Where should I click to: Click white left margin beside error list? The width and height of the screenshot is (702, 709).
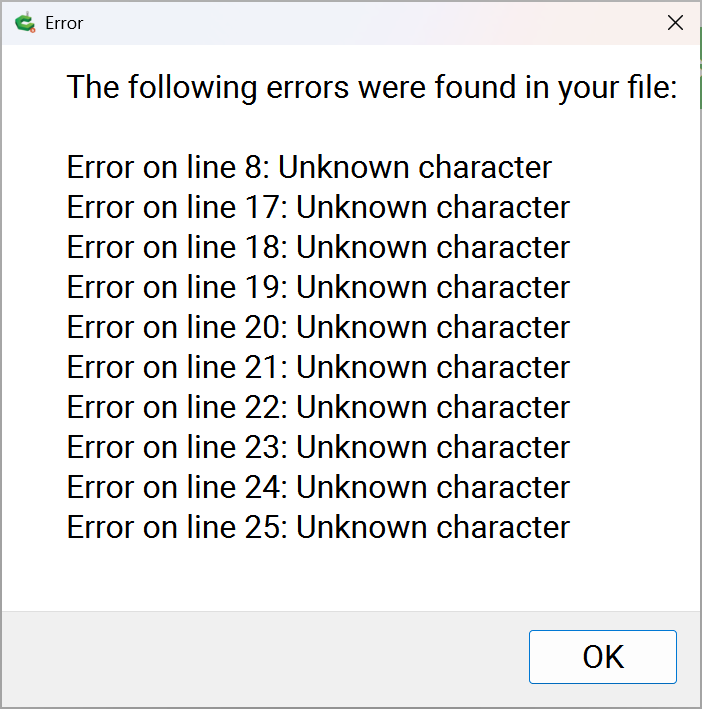click(x=33, y=350)
